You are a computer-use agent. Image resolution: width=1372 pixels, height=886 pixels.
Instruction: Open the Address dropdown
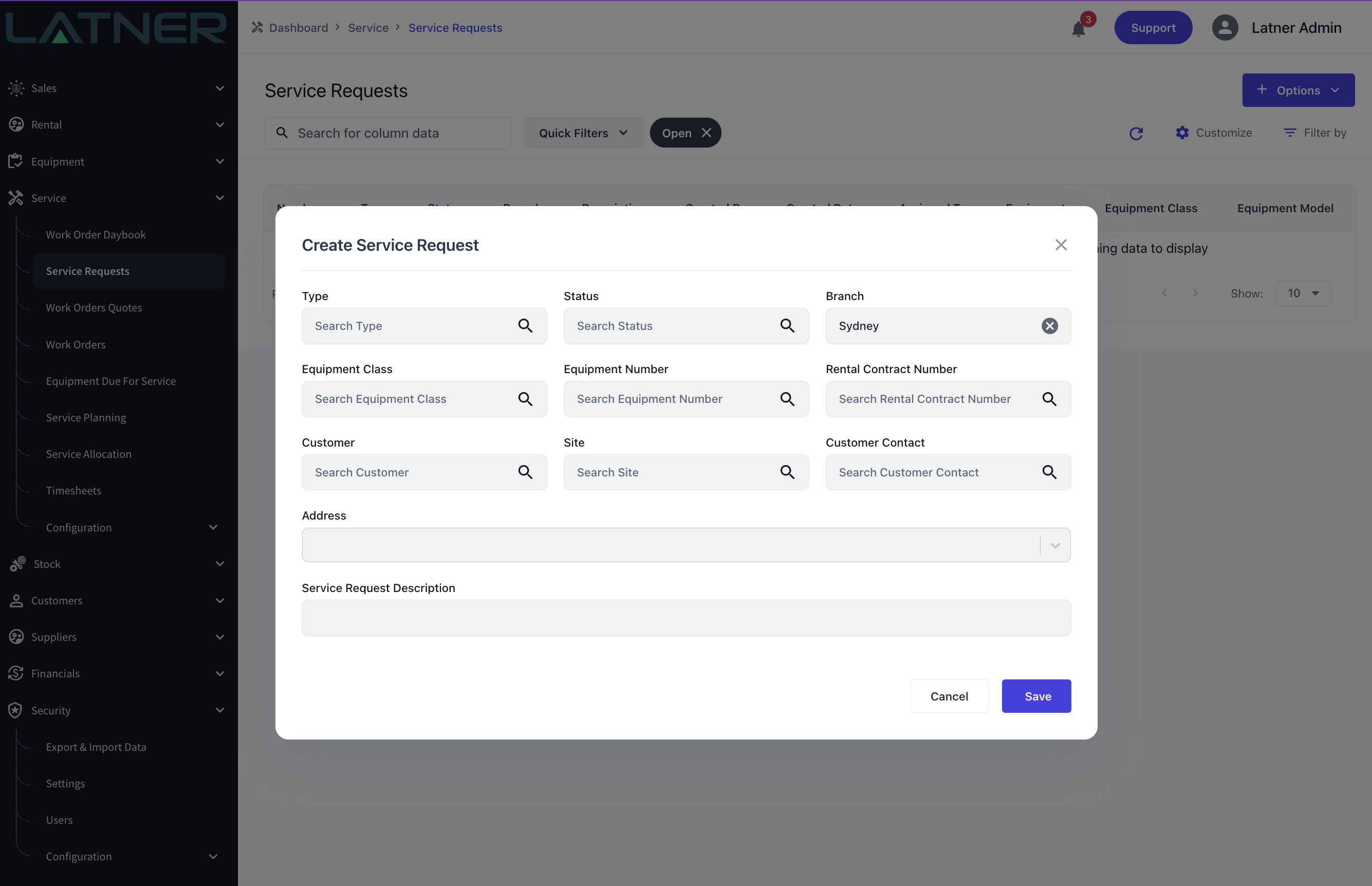pos(1055,545)
